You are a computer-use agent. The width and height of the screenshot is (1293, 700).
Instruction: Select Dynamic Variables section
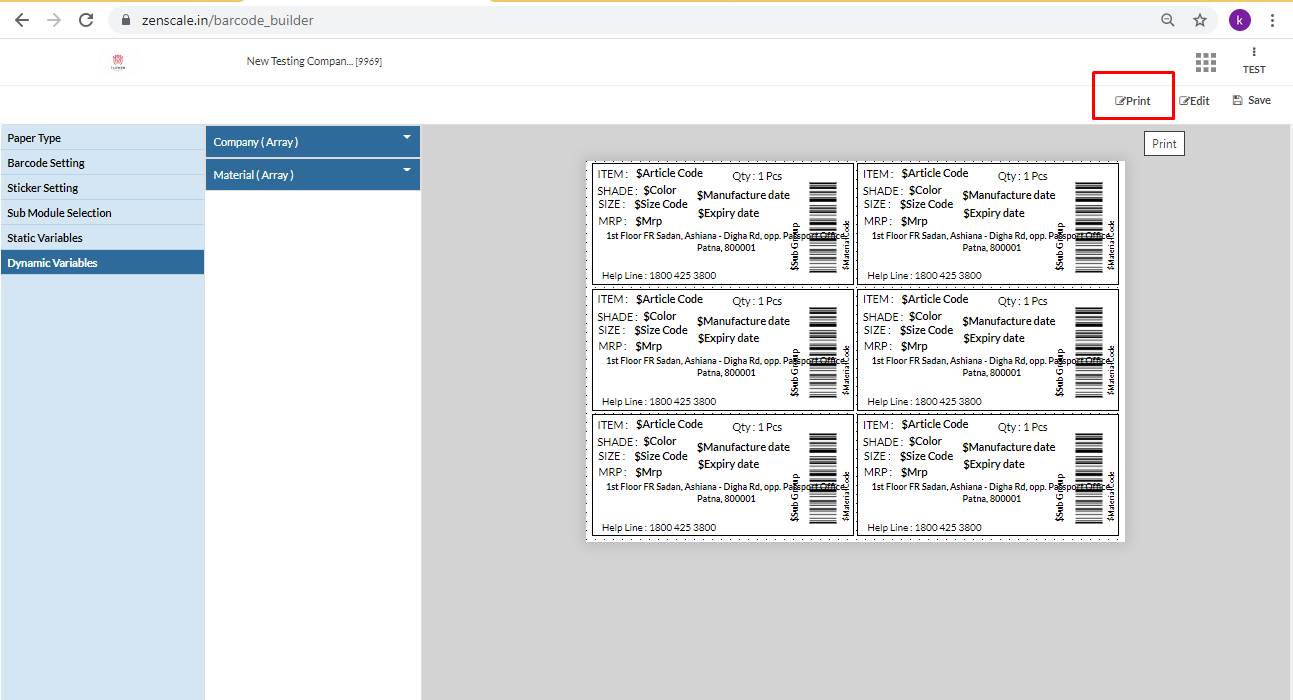tap(102, 263)
